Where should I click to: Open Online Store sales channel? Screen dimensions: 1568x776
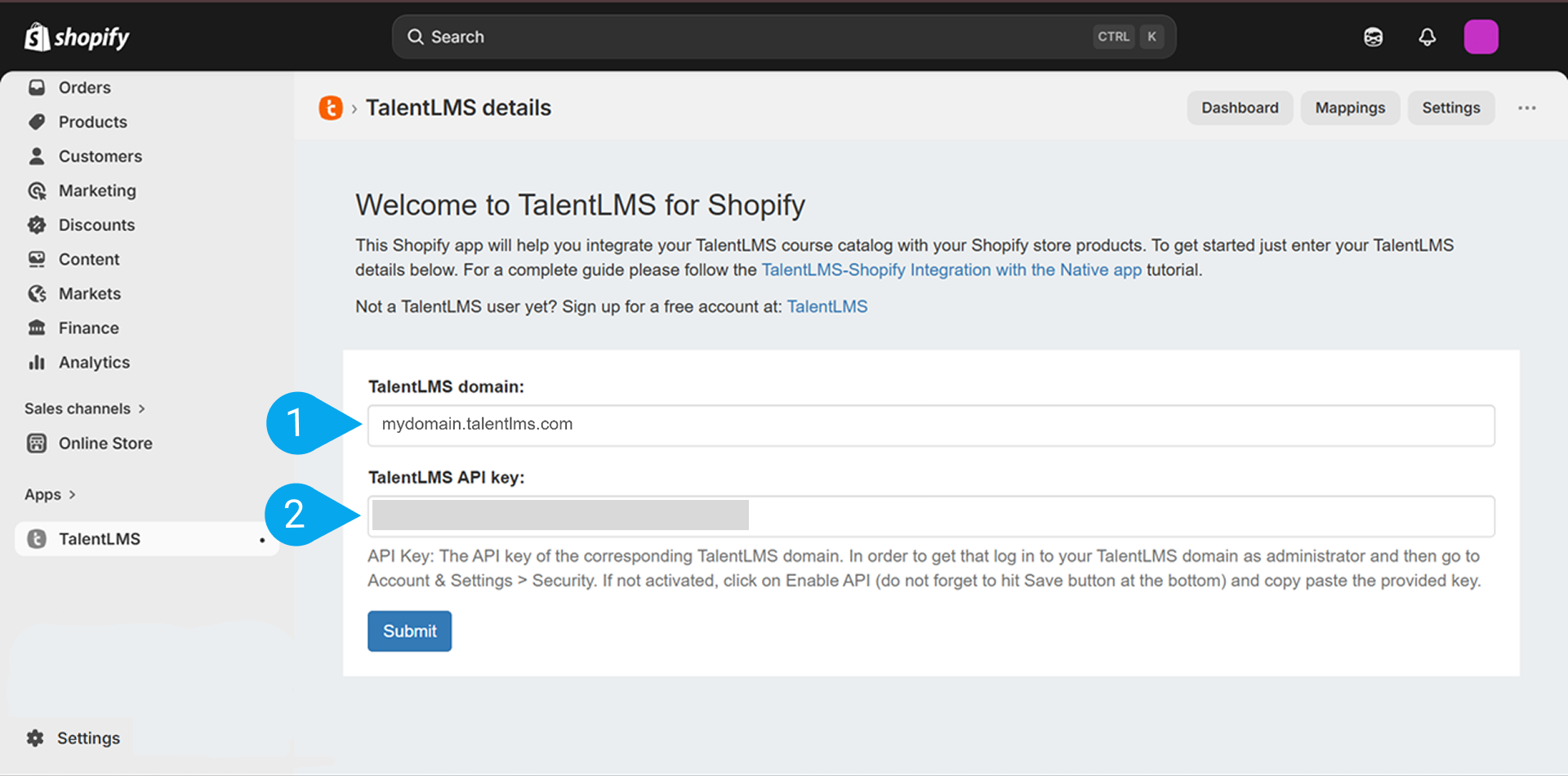tap(105, 443)
